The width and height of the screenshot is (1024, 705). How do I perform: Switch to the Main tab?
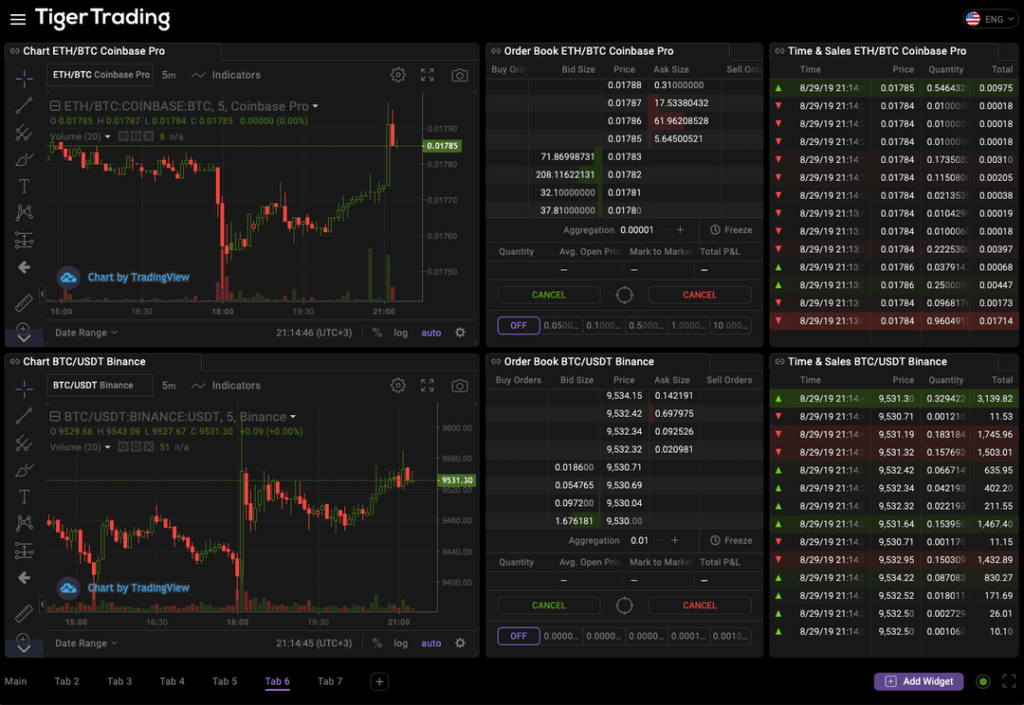[x=16, y=681]
